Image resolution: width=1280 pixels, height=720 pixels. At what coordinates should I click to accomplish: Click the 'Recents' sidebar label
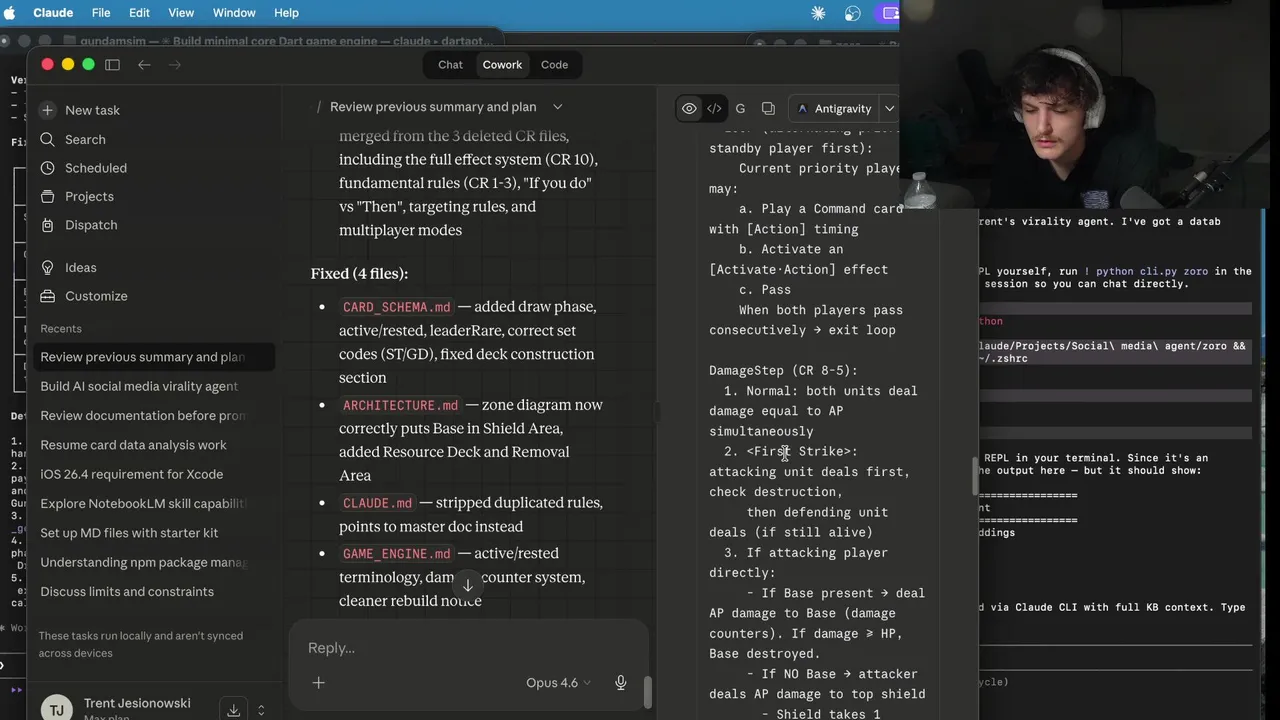[x=61, y=328]
